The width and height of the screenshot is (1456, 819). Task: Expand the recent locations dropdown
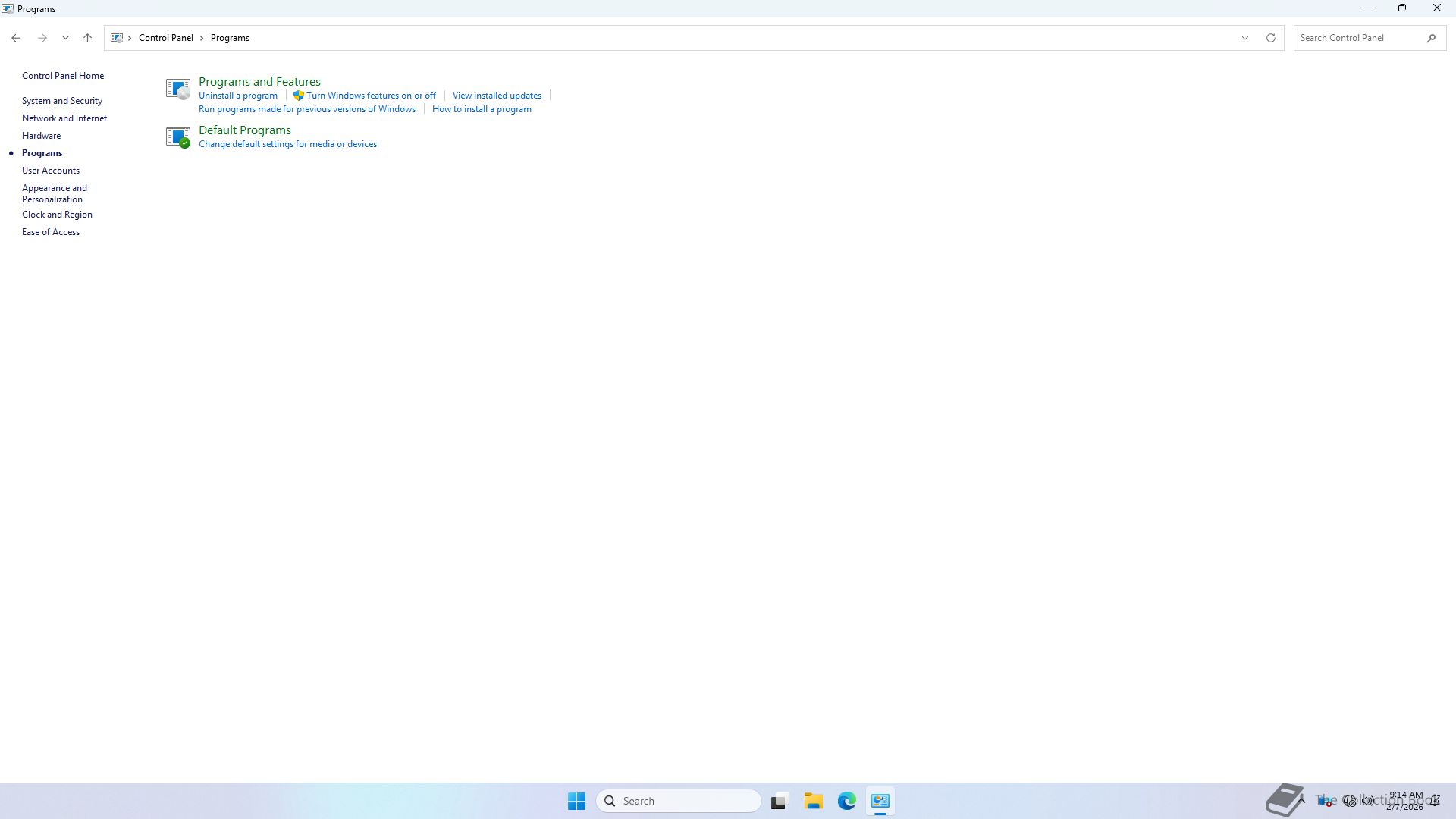65,38
